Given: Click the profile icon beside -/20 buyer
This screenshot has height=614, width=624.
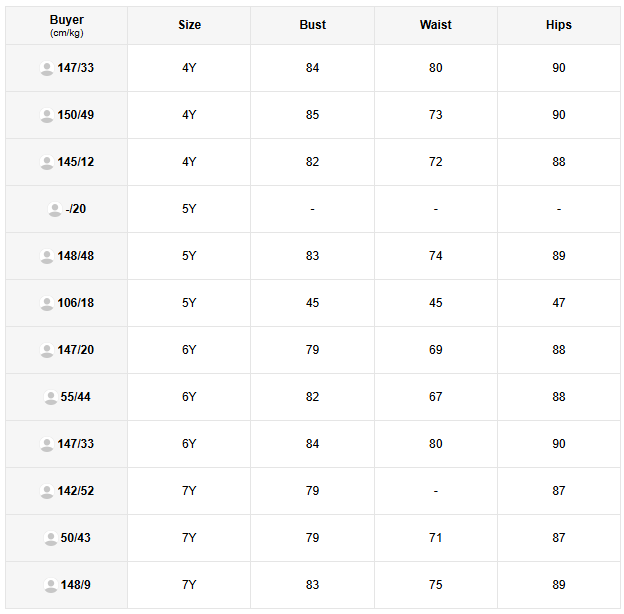Looking at the screenshot, I should [x=54, y=209].
